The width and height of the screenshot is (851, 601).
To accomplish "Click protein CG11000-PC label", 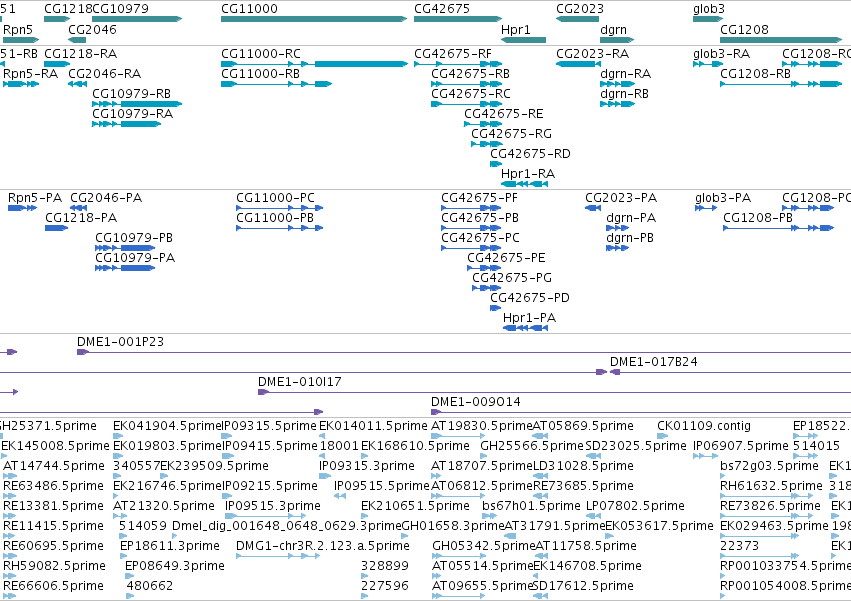I will [275, 198].
